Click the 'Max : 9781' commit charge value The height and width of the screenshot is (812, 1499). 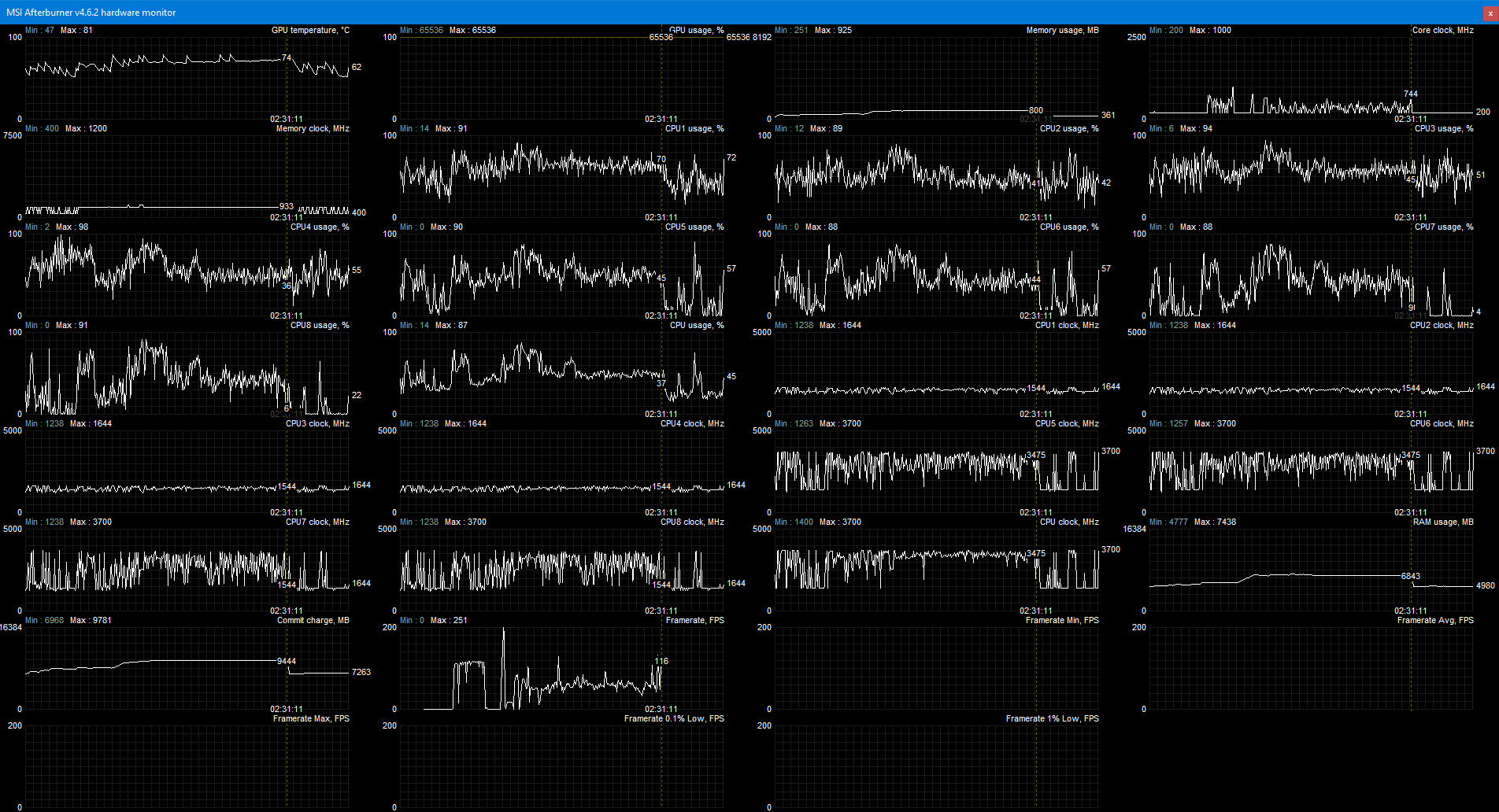(x=91, y=620)
